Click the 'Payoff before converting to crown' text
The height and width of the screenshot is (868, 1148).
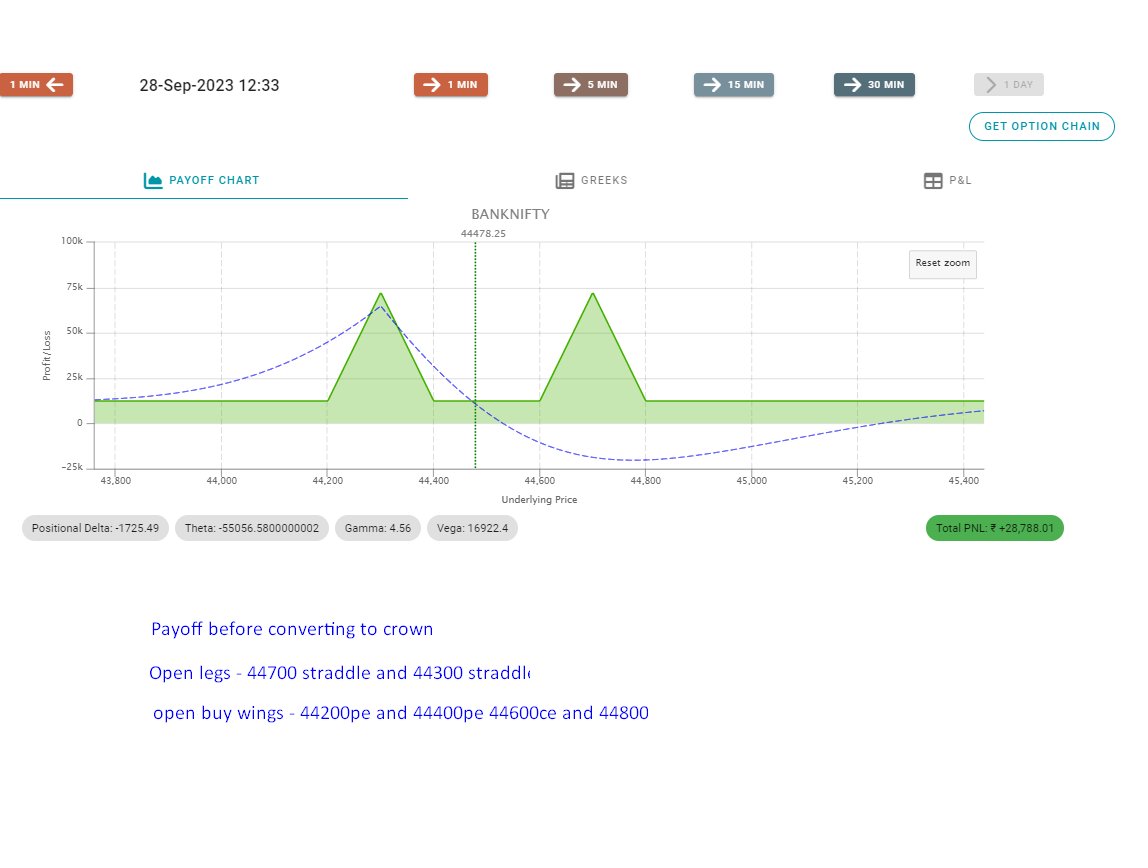point(292,629)
